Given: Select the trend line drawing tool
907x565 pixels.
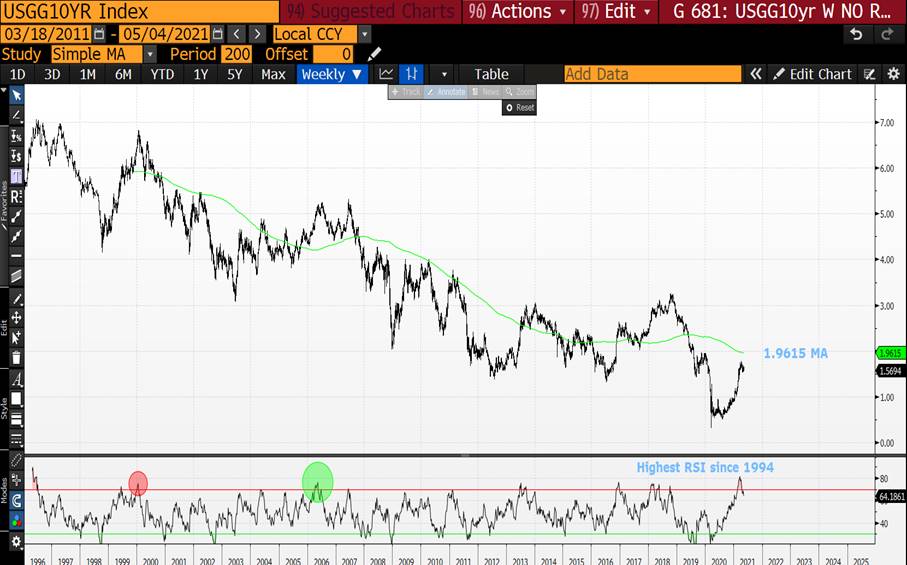Looking at the screenshot, I should pos(16,116).
